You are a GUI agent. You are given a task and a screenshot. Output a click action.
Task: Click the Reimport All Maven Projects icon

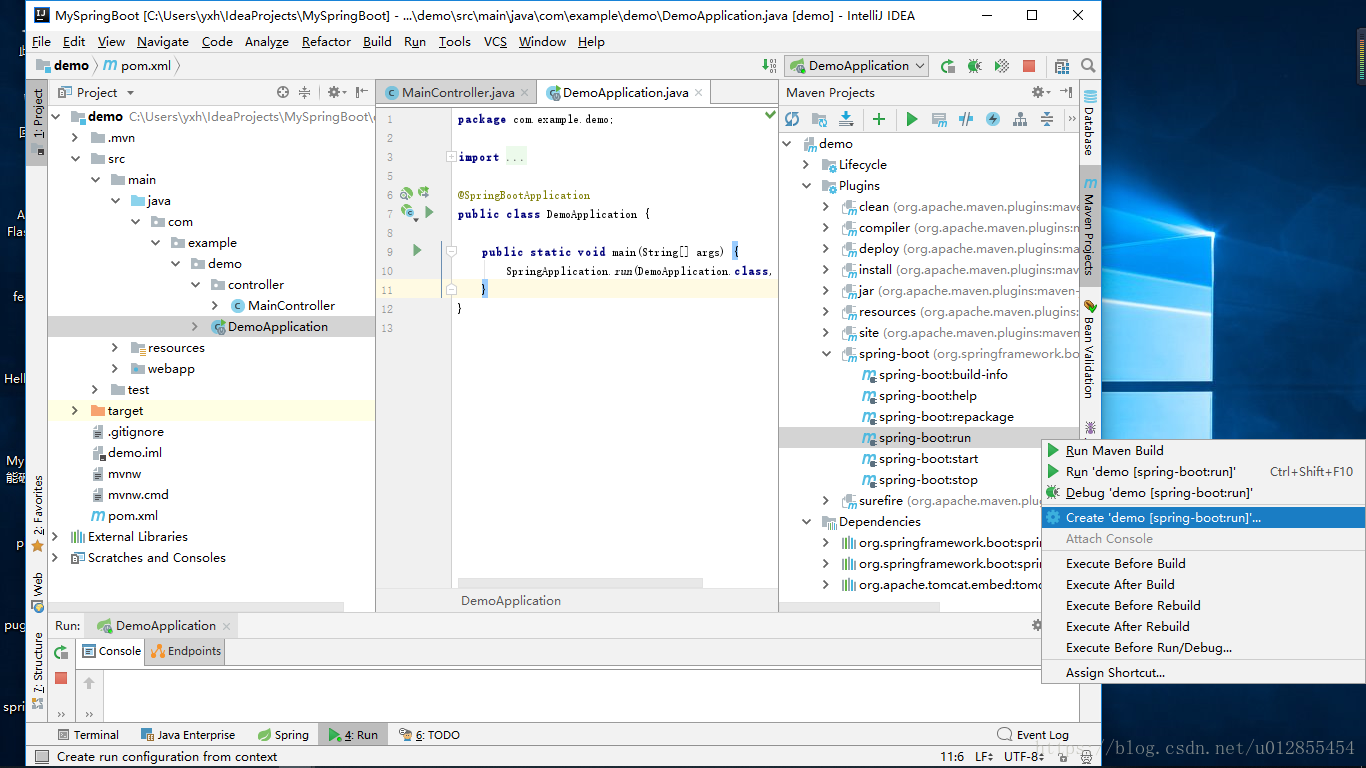792,119
